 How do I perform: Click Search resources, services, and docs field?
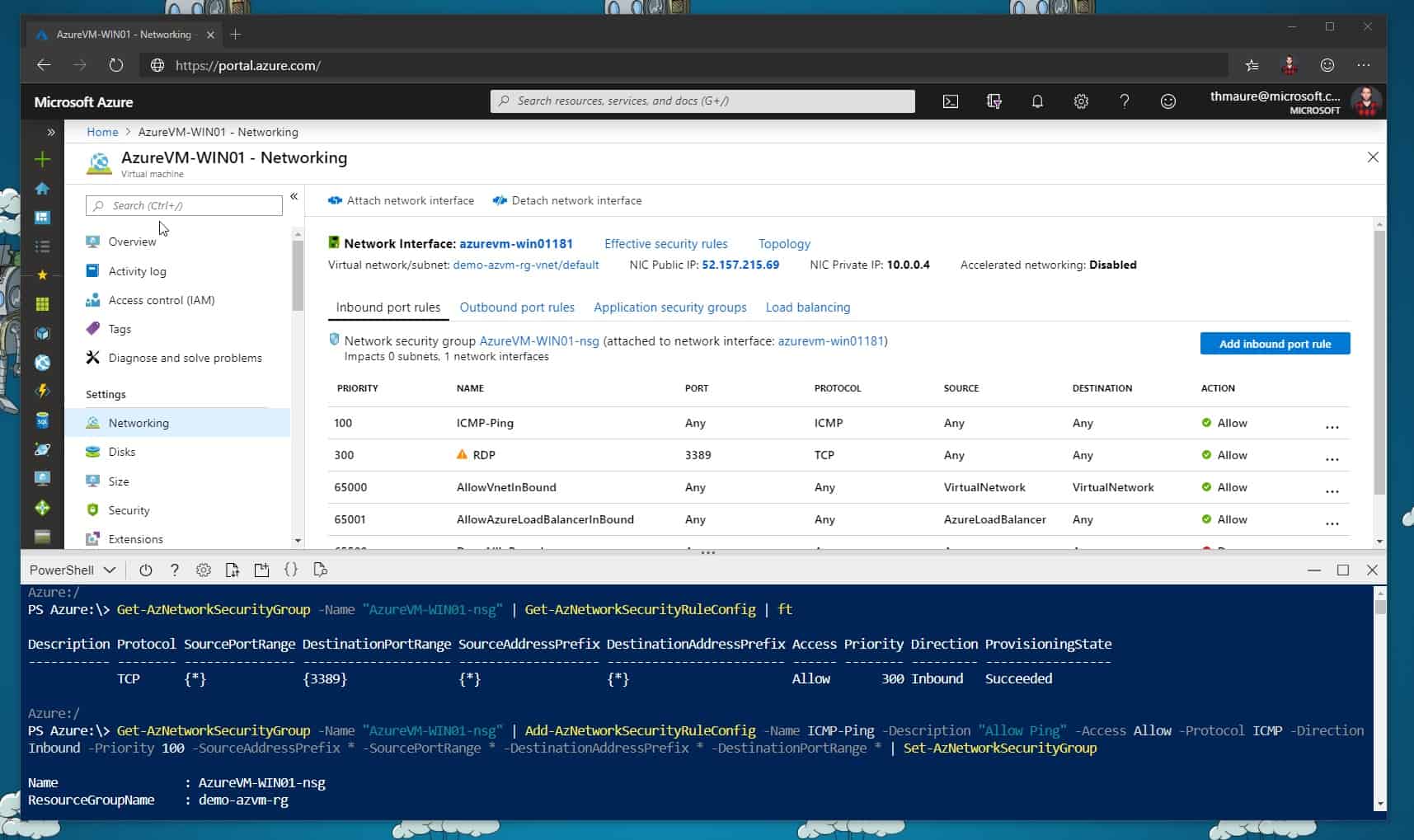tap(702, 101)
